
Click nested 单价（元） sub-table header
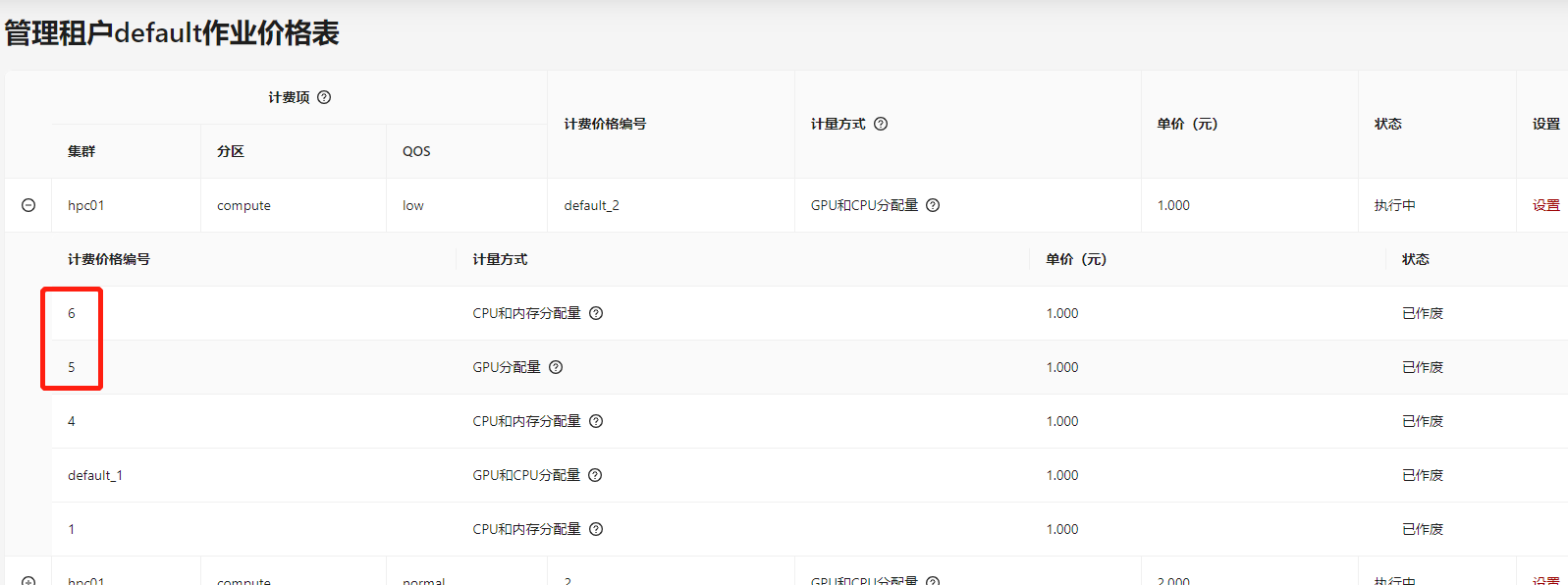[1076, 259]
